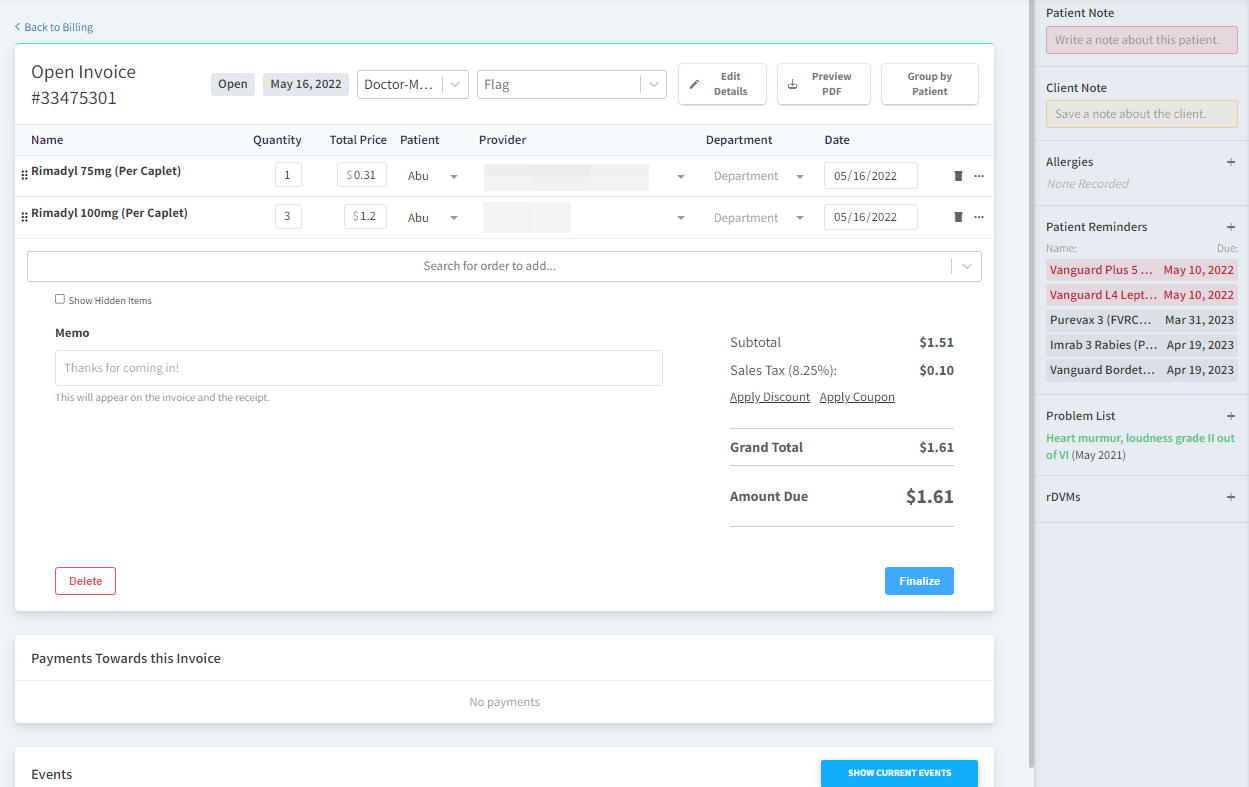Open the Flag dropdown
The image size is (1249, 787).
pyautogui.click(x=572, y=84)
